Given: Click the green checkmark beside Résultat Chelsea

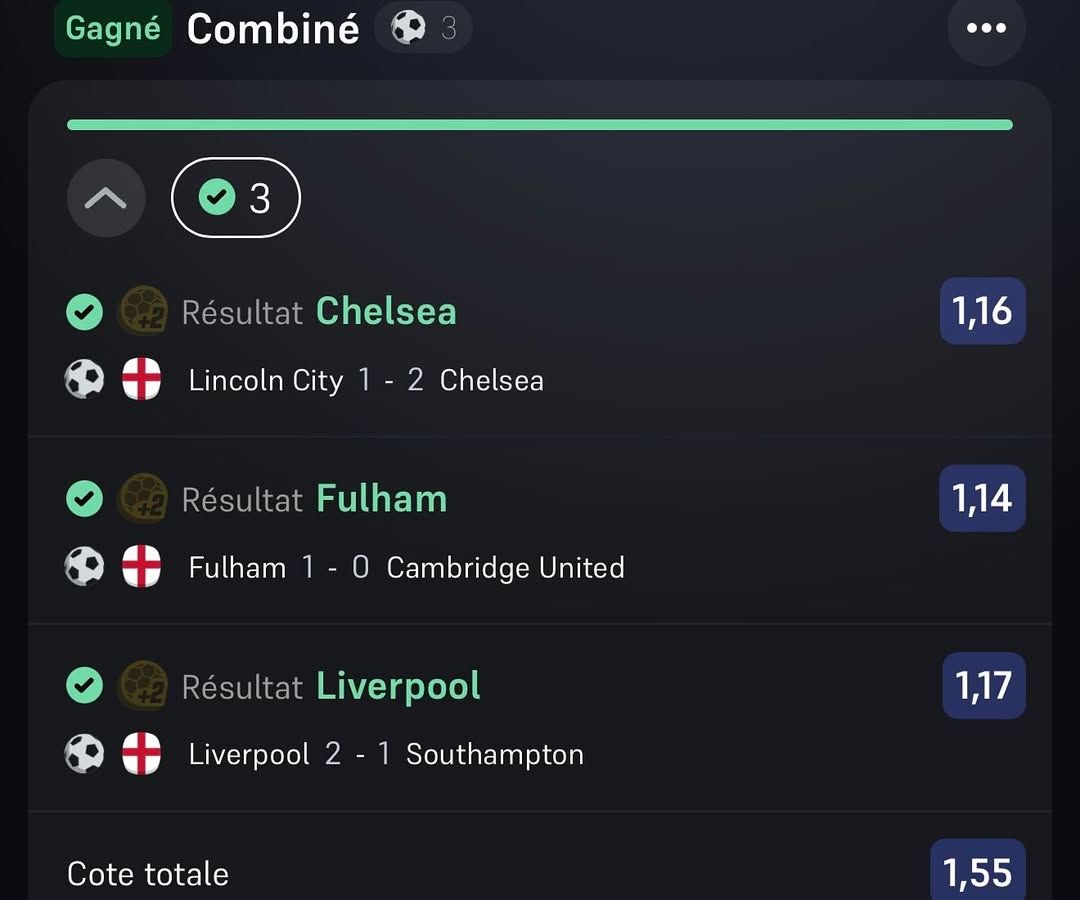Looking at the screenshot, I should (85, 312).
